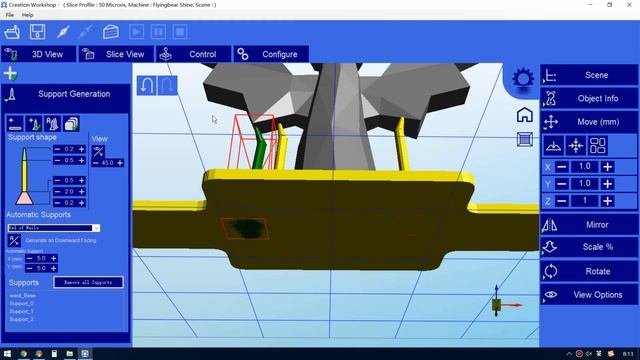Increase the X spacing value 5.0
Screen dimensions: 640x360
coord(53,258)
